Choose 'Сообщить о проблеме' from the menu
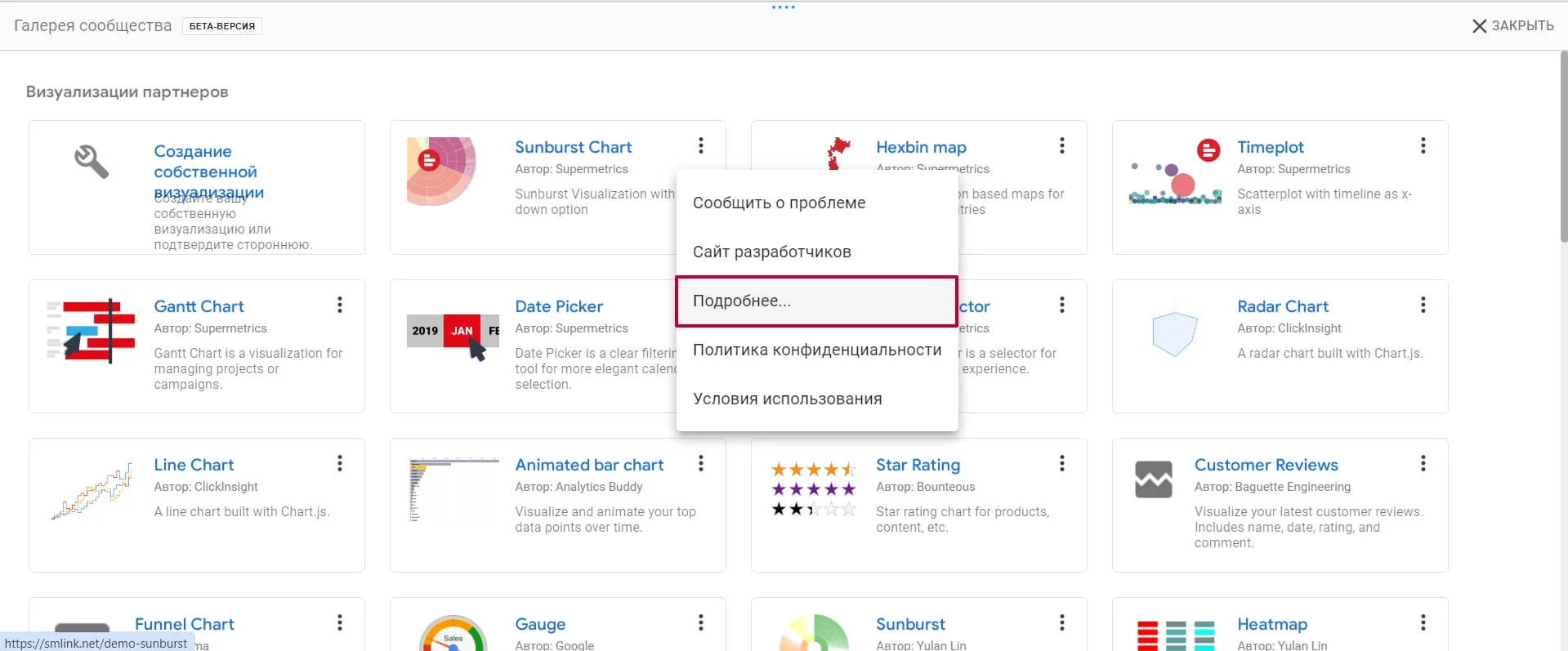Image resolution: width=1568 pixels, height=651 pixels. click(x=779, y=203)
